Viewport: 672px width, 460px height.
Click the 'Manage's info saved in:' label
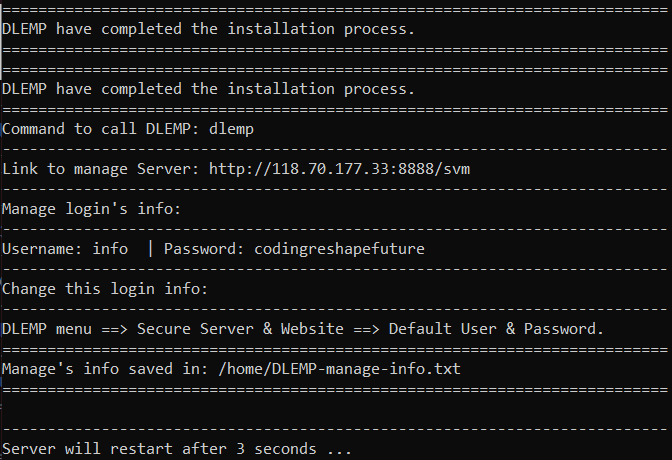[x=105, y=369]
